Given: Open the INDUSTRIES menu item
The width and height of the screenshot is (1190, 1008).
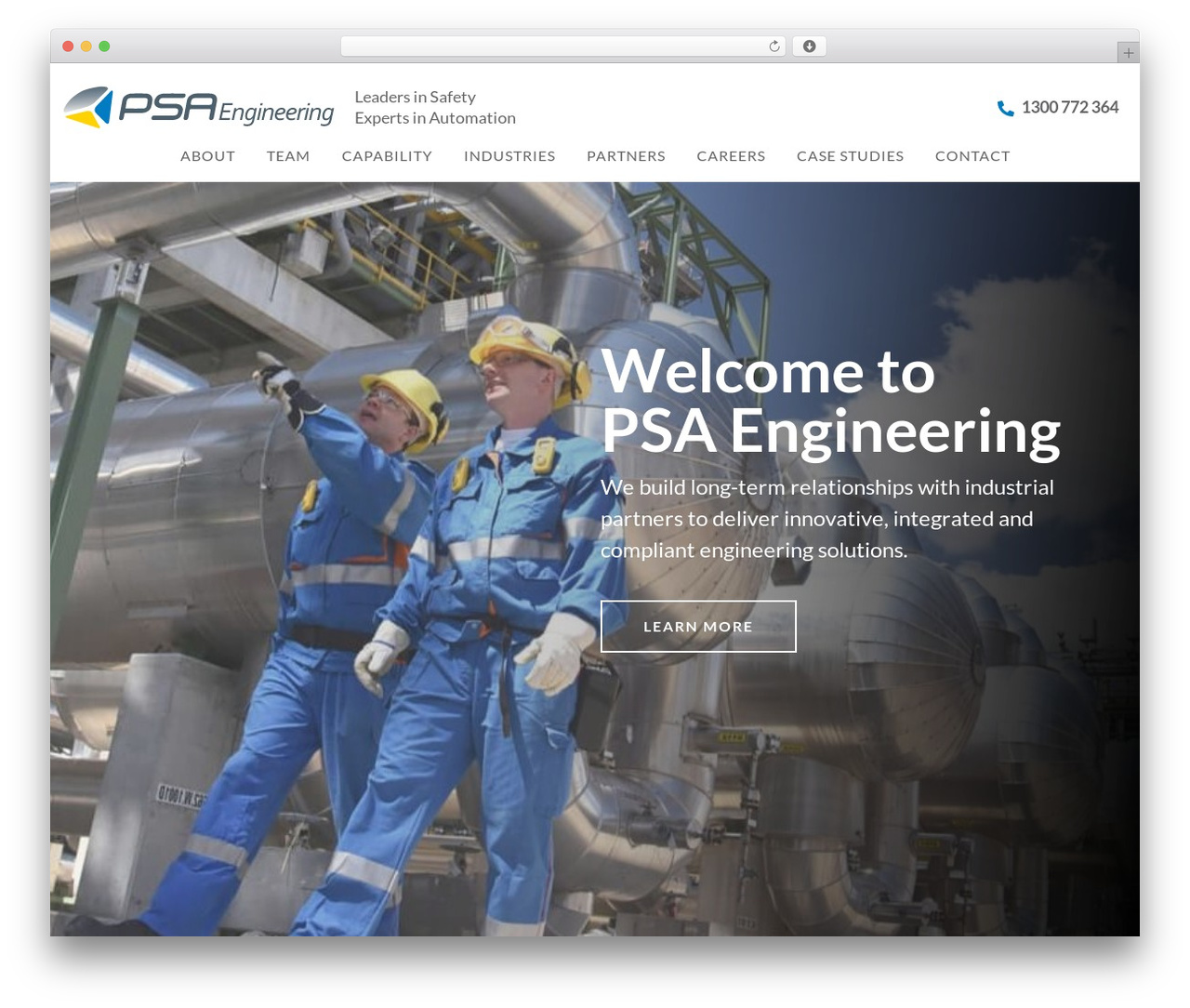Looking at the screenshot, I should (509, 156).
